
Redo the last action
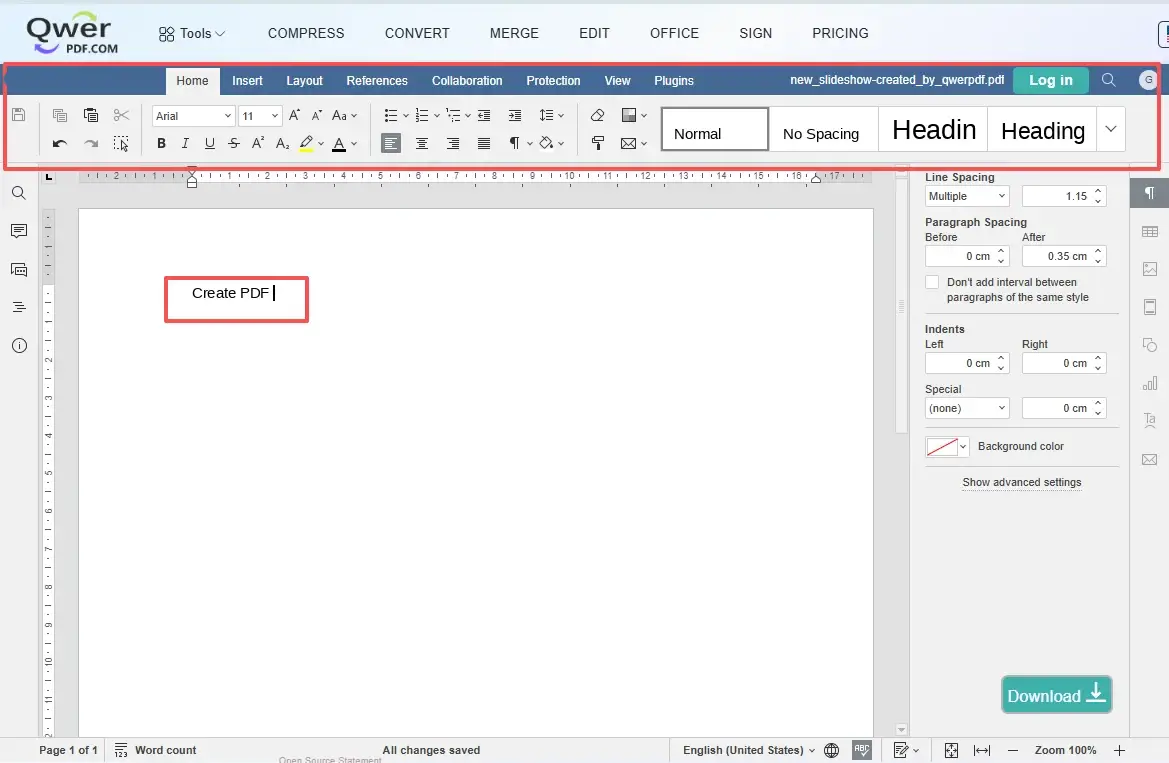coord(91,143)
